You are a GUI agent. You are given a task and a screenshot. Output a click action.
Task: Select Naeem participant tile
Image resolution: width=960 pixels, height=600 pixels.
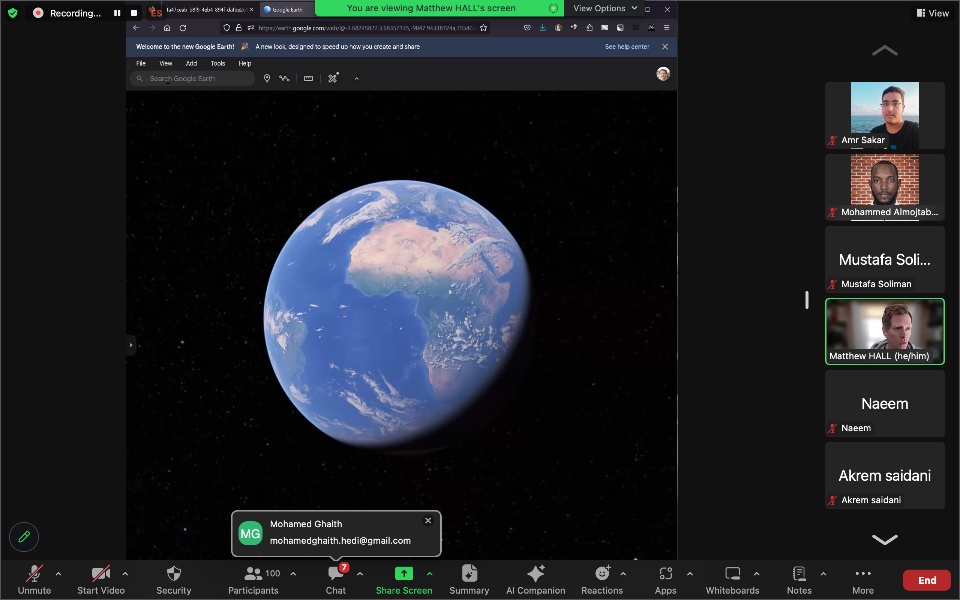tap(885, 403)
